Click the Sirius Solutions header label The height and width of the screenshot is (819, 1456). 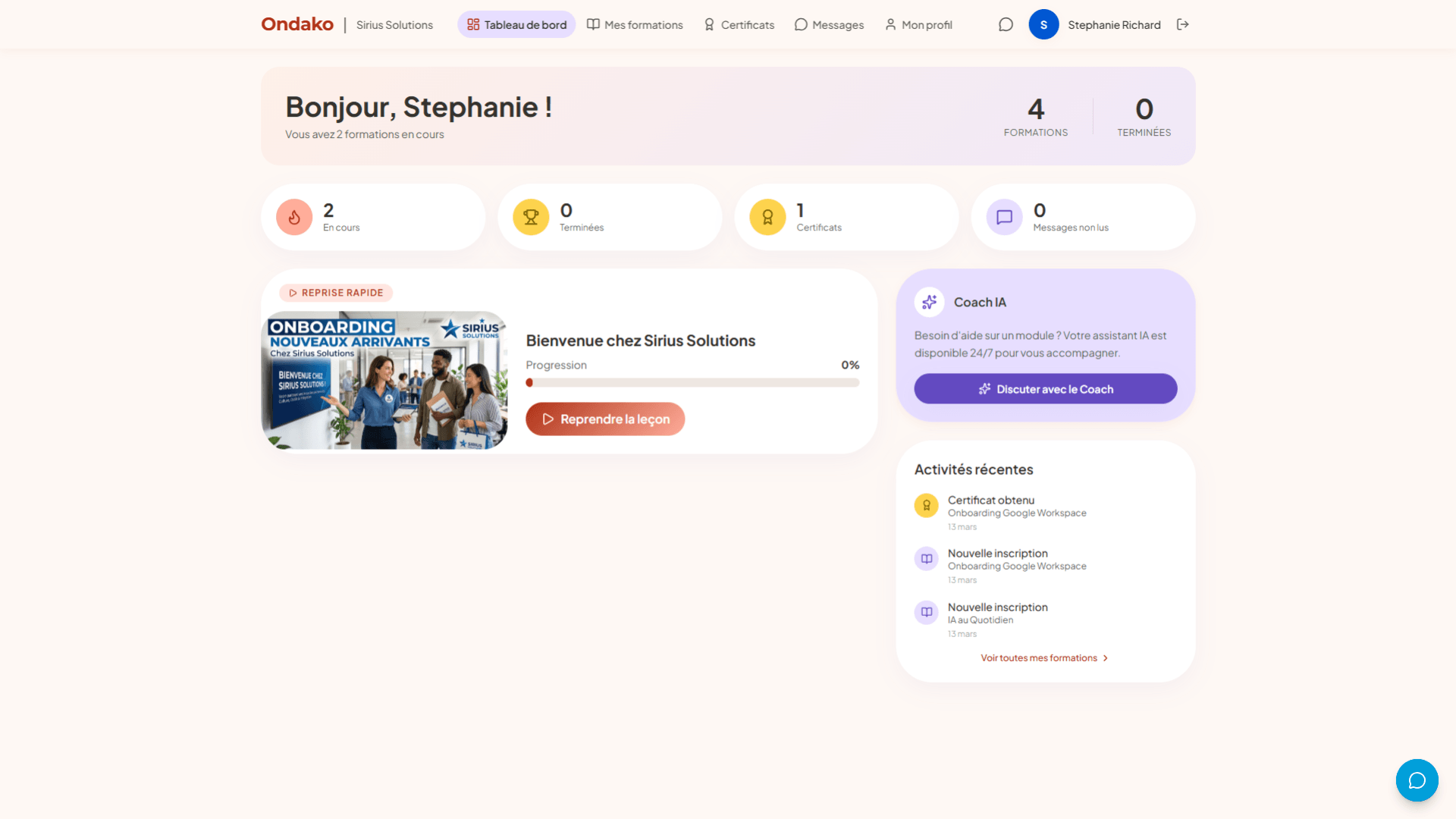(x=394, y=25)
